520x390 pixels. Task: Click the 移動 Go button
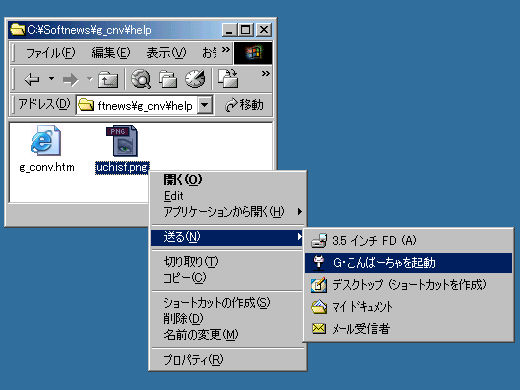[x=244, y=105]
